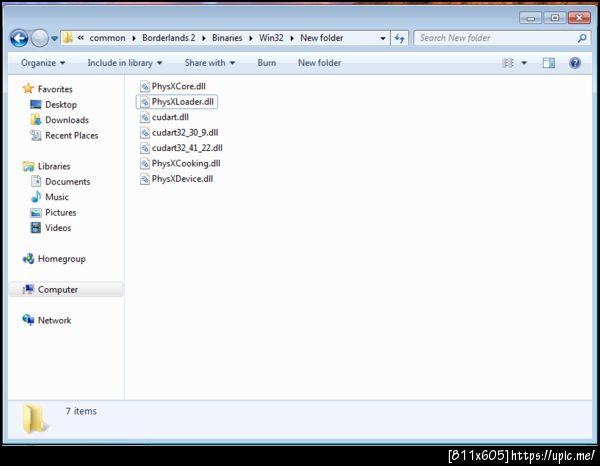Viewport: 600px width, 466px height.
Task: Open the More view options dropdown arrow
Action: coord(524,63)
